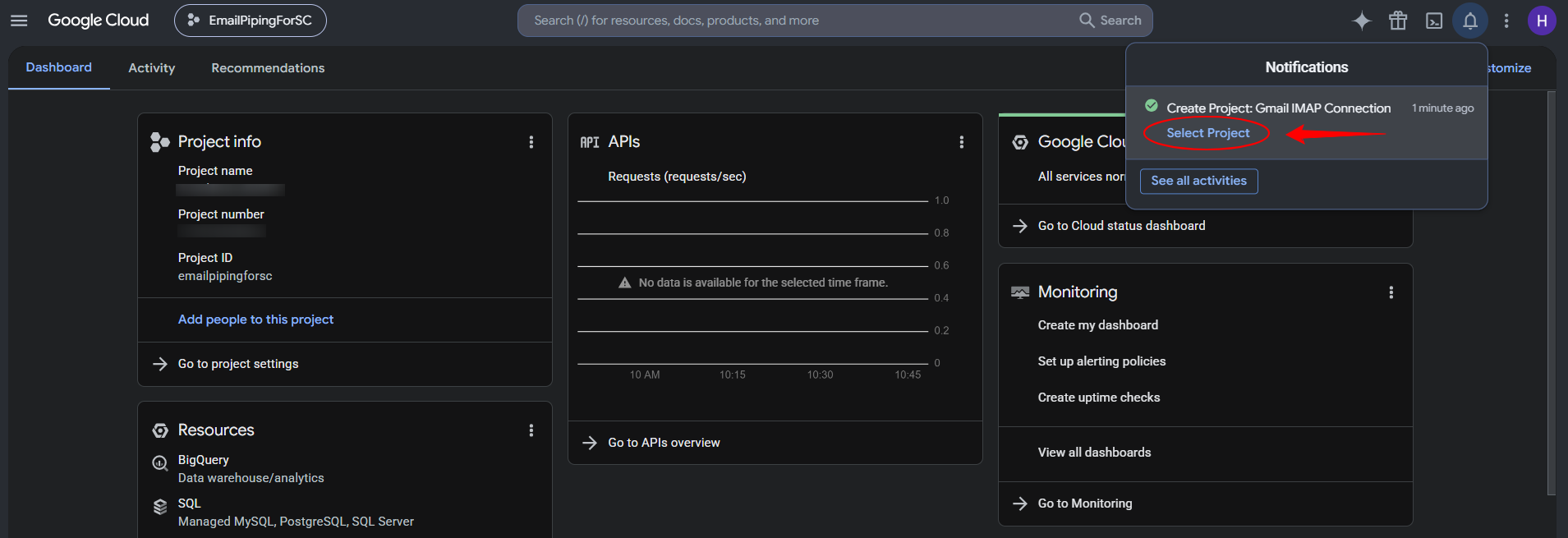Click arrow icon beside Cloud status dashboard

[x=1020, y=226]
